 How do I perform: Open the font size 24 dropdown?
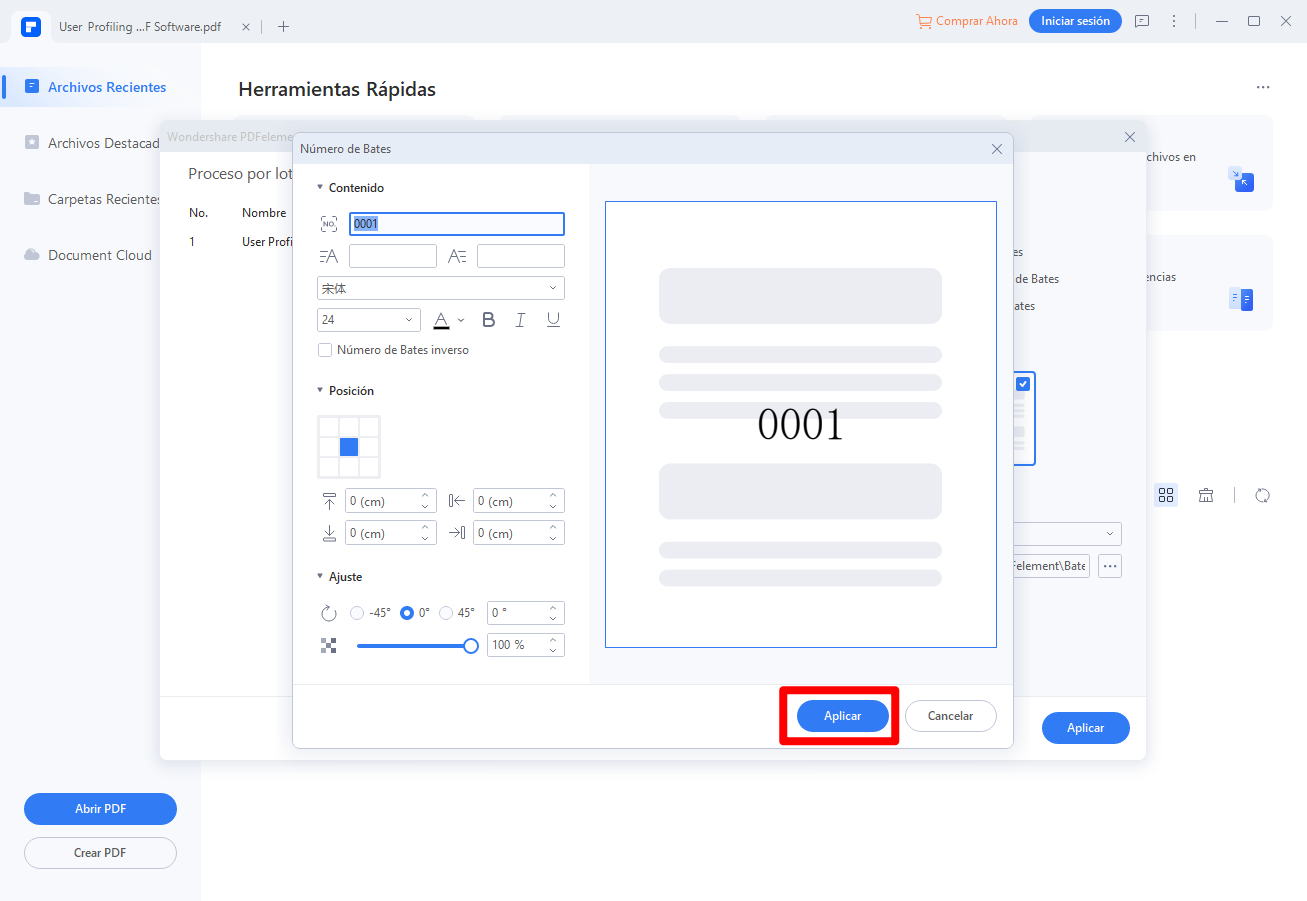tap(369, 320)
